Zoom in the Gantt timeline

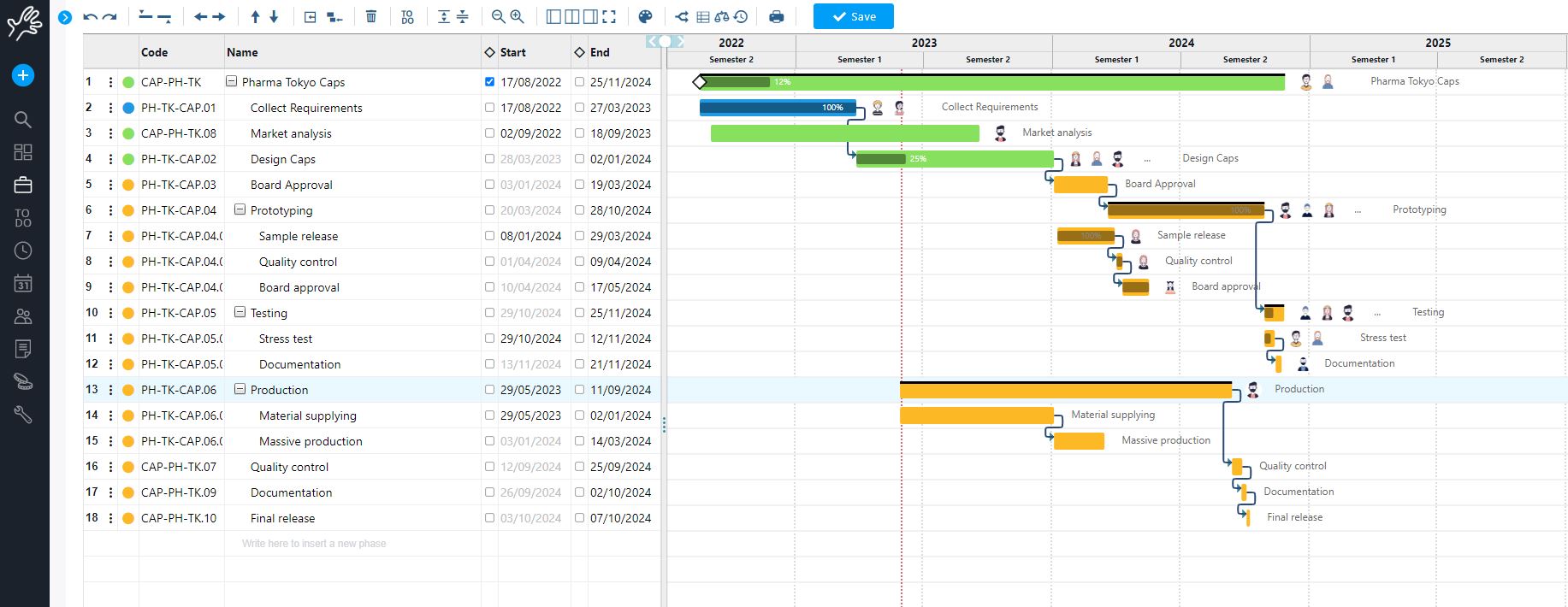(x=518, y=16)
